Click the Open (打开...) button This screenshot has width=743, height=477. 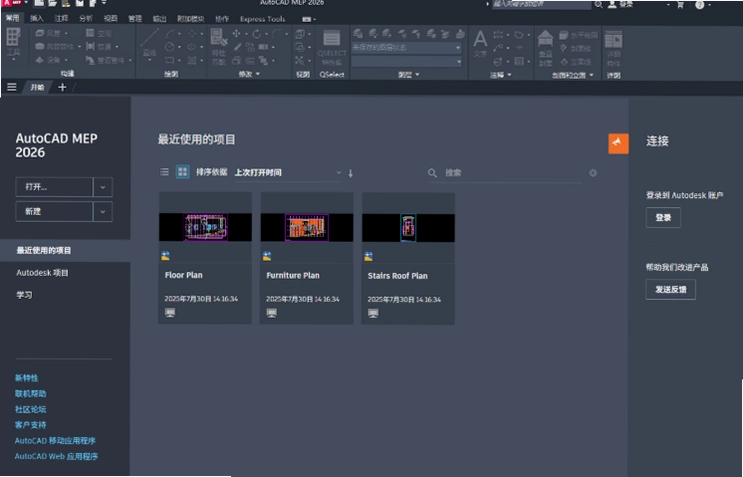(x=54, y=187)
